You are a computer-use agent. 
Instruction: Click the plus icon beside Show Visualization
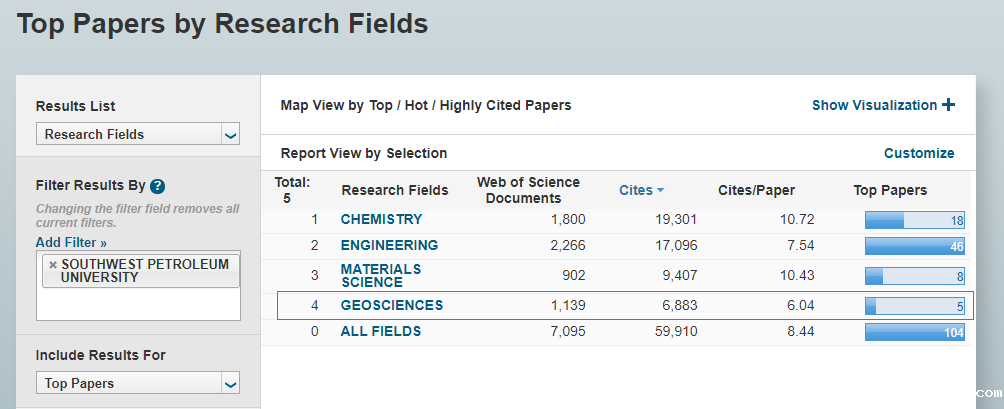tap(948, 105)
